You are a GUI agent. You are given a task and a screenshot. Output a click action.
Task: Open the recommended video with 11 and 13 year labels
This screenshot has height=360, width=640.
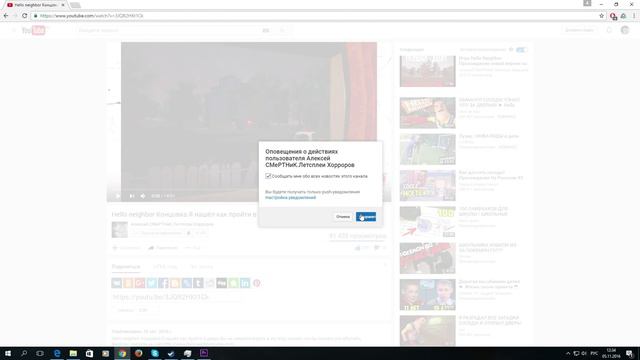coord(427,295)
